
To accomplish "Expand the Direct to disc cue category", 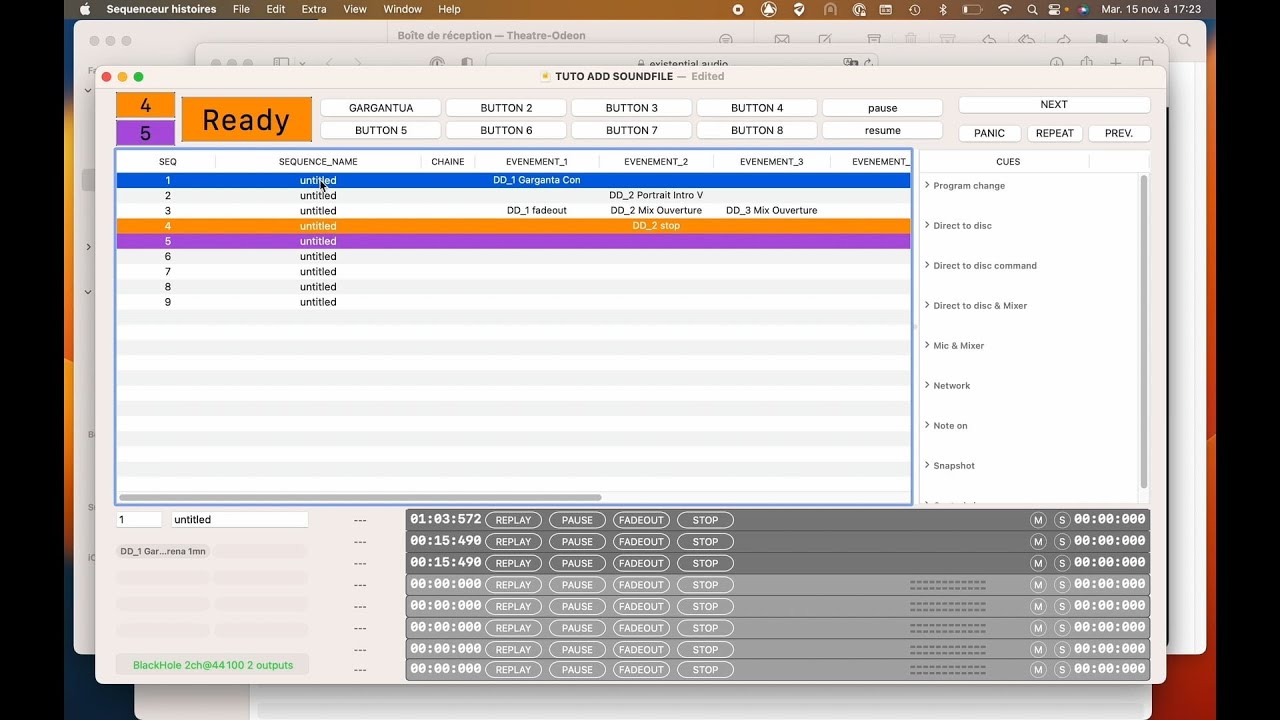I will click(927, 225).
